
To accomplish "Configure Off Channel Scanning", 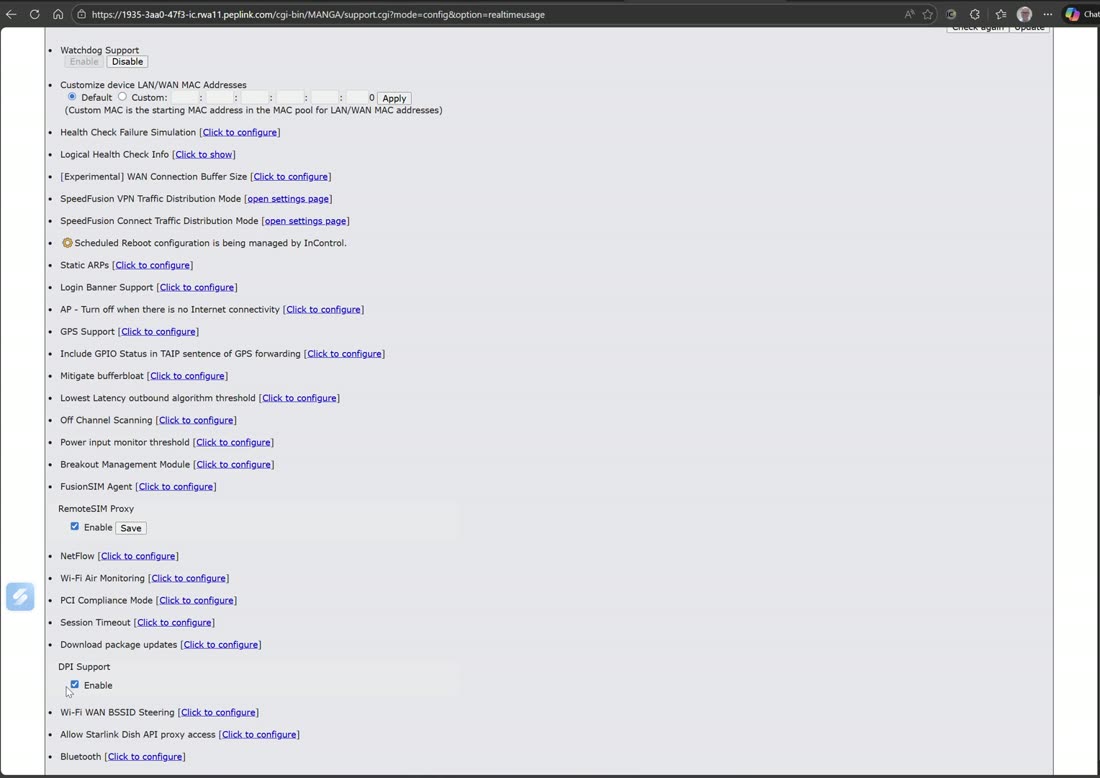I will pyautogui.click(x=196, y=420).
